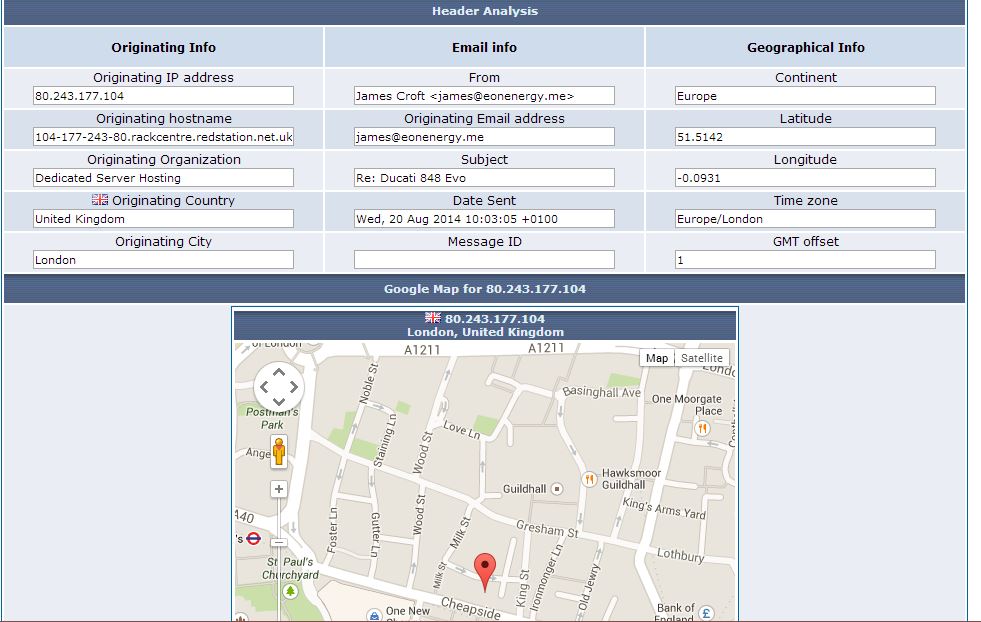This screenshot has width=981, height=622.
Task: Zoom in with the map plus button
Action: click(x=278, y=489)
